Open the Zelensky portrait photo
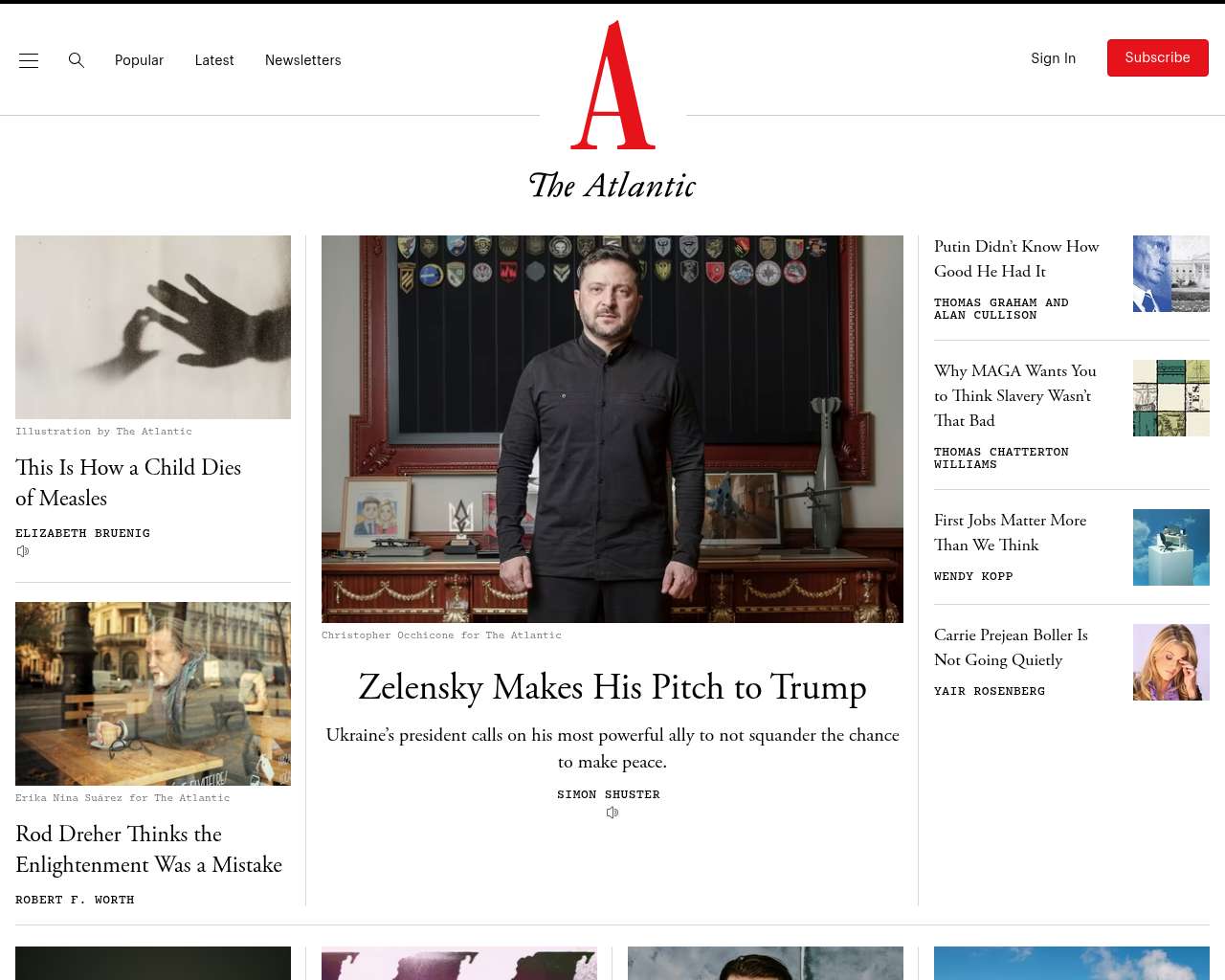Image resolution: width=1225 pixels, height=980 pixels. (612, 429)
